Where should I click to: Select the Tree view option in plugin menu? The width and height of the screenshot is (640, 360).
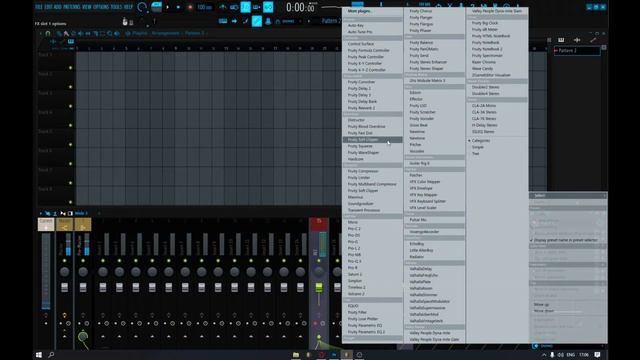(x=476, y=153)
